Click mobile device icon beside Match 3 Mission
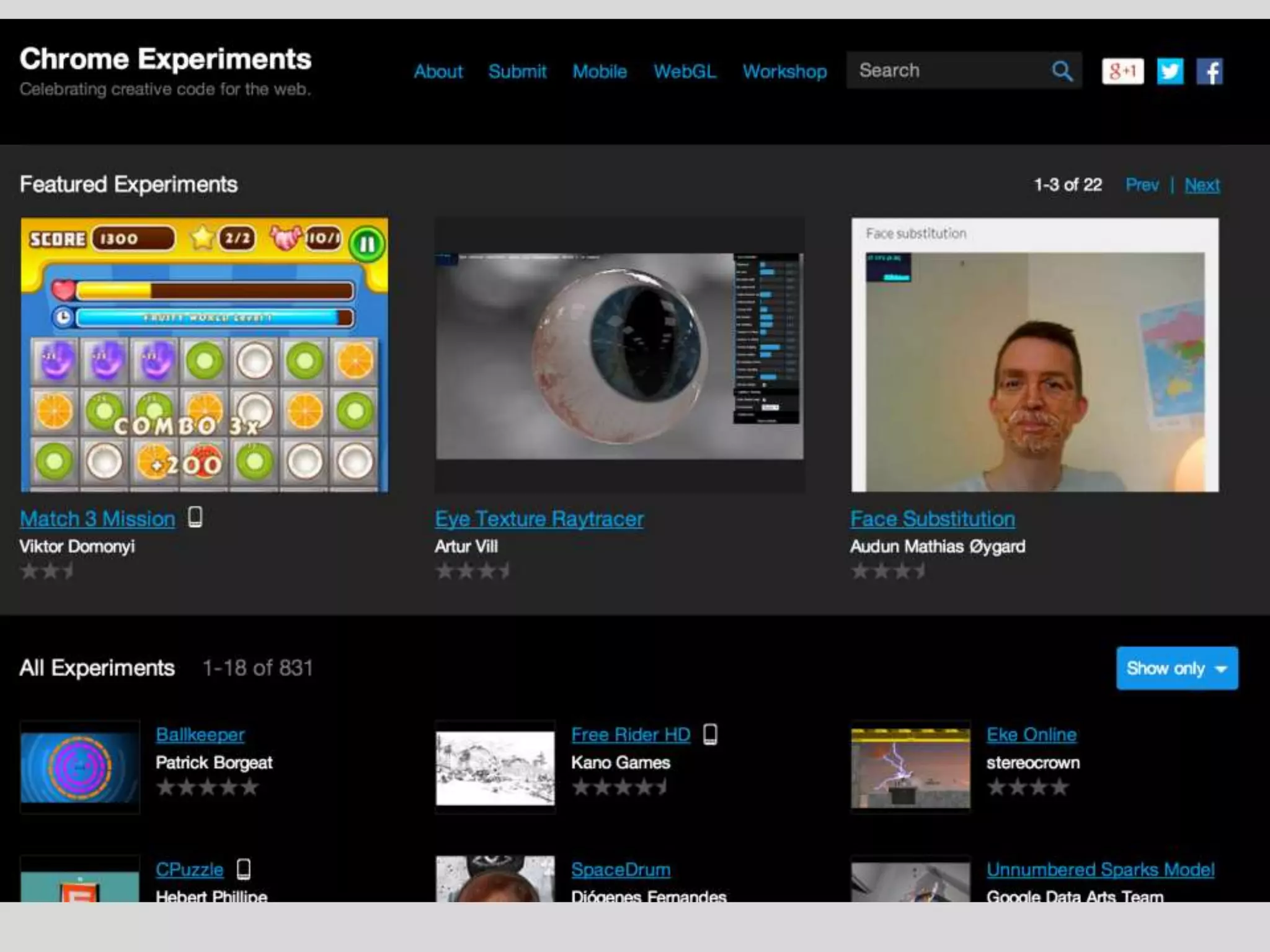Screen dimensions: 1270x952 (x=195, y=517)
